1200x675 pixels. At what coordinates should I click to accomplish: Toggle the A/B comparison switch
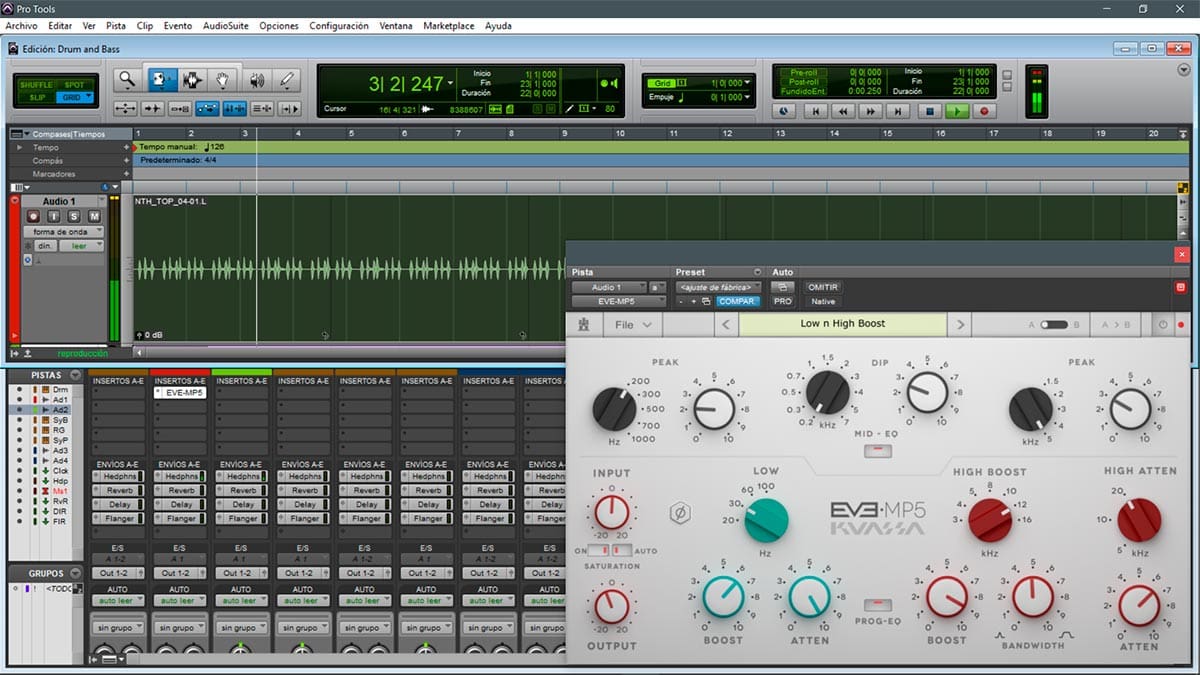(1053, 325)
